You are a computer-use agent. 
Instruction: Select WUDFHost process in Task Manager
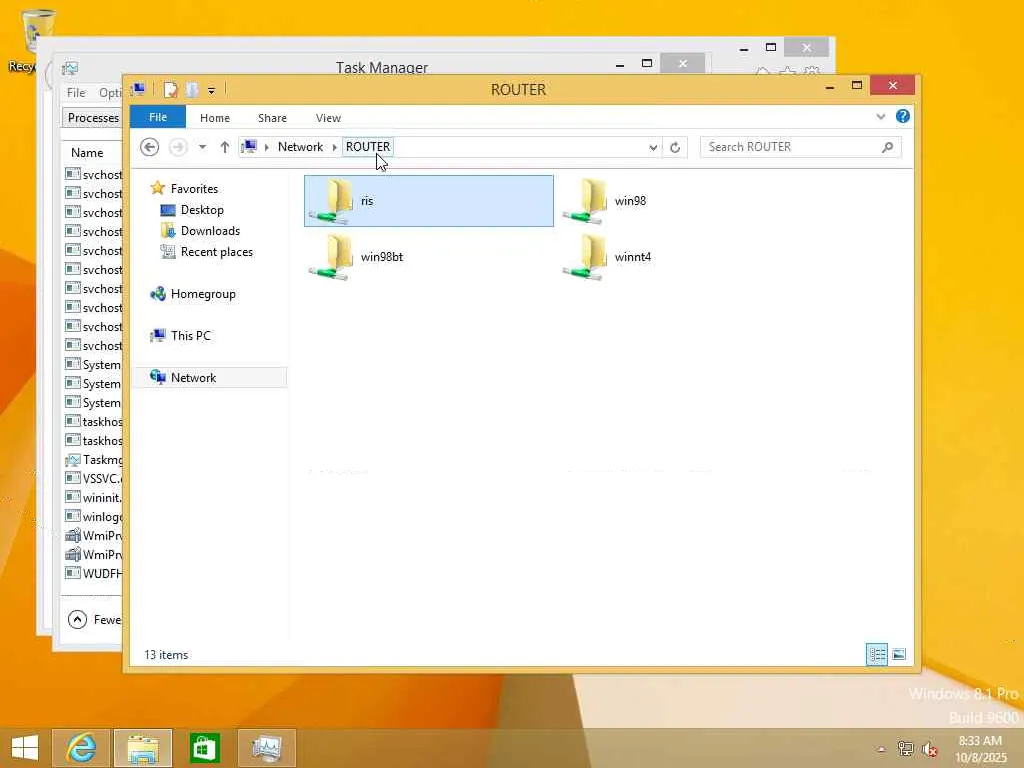(x=94, y=573)
